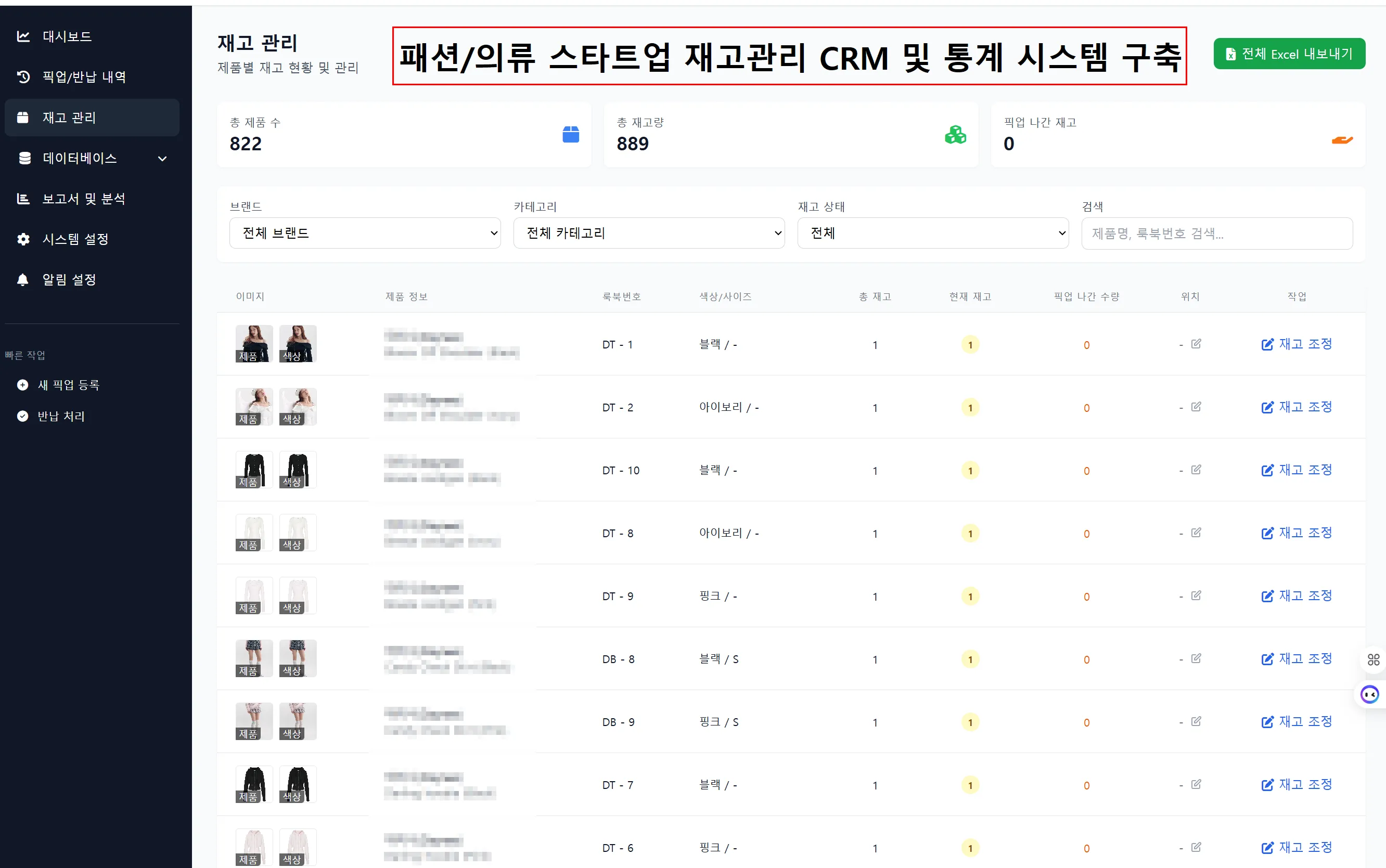Open the 전체 브랜드 dropdown
Screen dimensions: 1386x868
pyautogui.click(x=365, y=233)
